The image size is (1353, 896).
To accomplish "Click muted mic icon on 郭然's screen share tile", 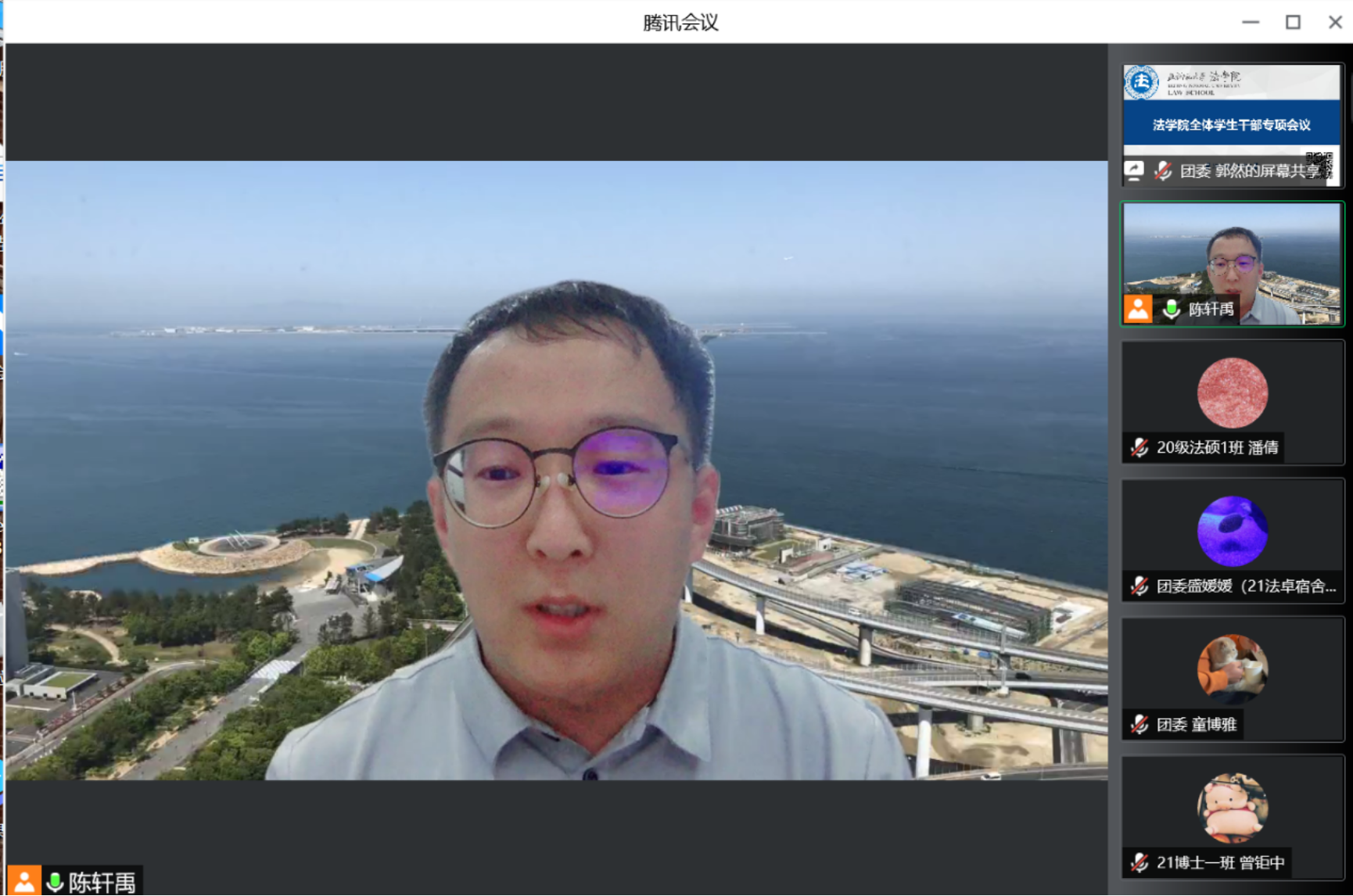I will coord(1163,170).
